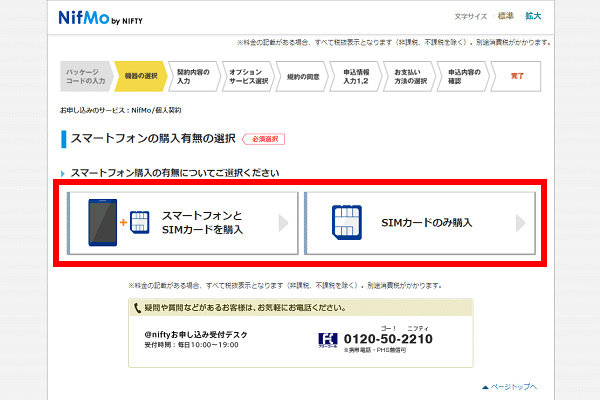Click the smartphone image icon
The image size is (600, 400).
pos(103,222)
